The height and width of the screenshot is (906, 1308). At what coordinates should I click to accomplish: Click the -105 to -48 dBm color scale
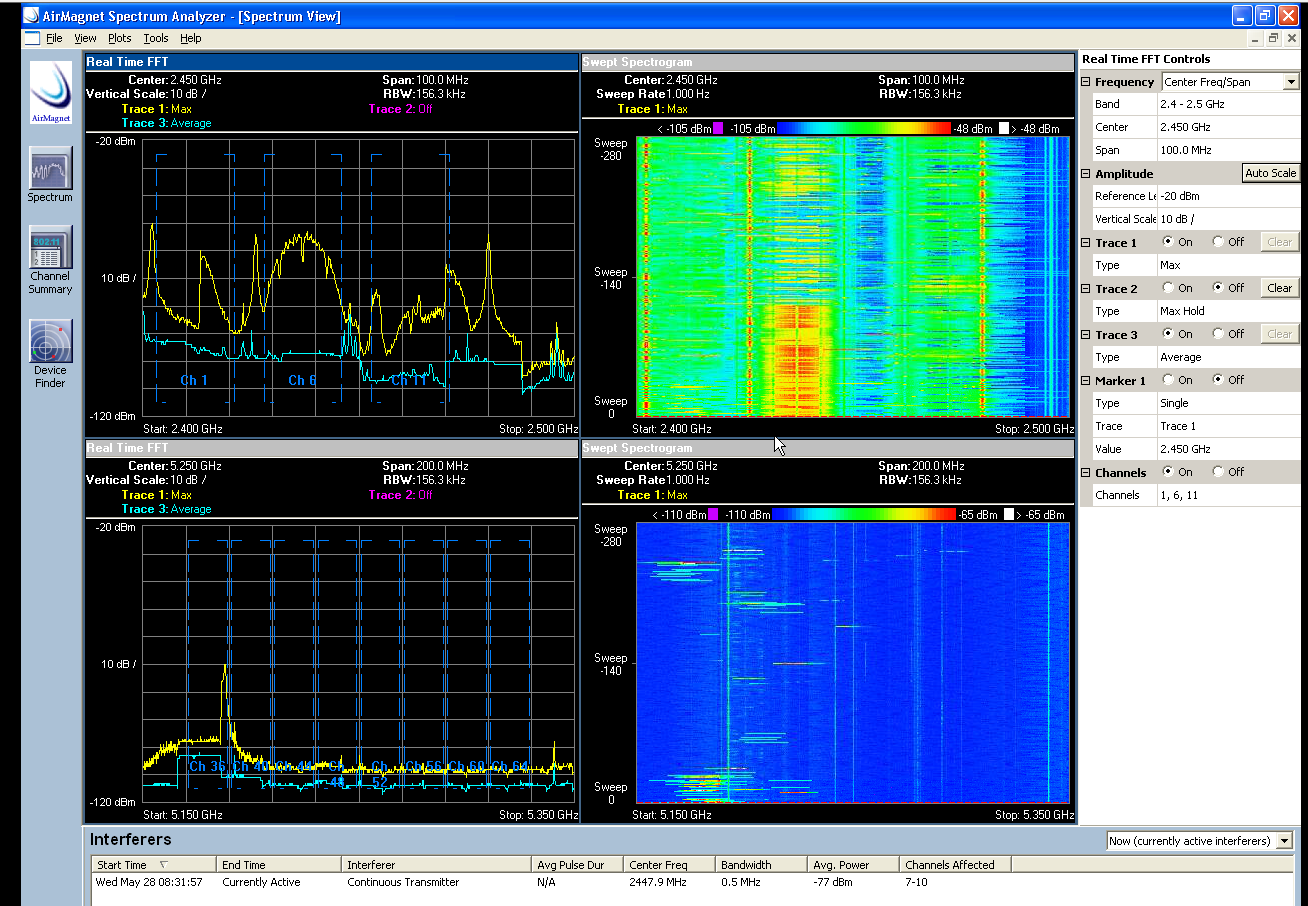864,128
